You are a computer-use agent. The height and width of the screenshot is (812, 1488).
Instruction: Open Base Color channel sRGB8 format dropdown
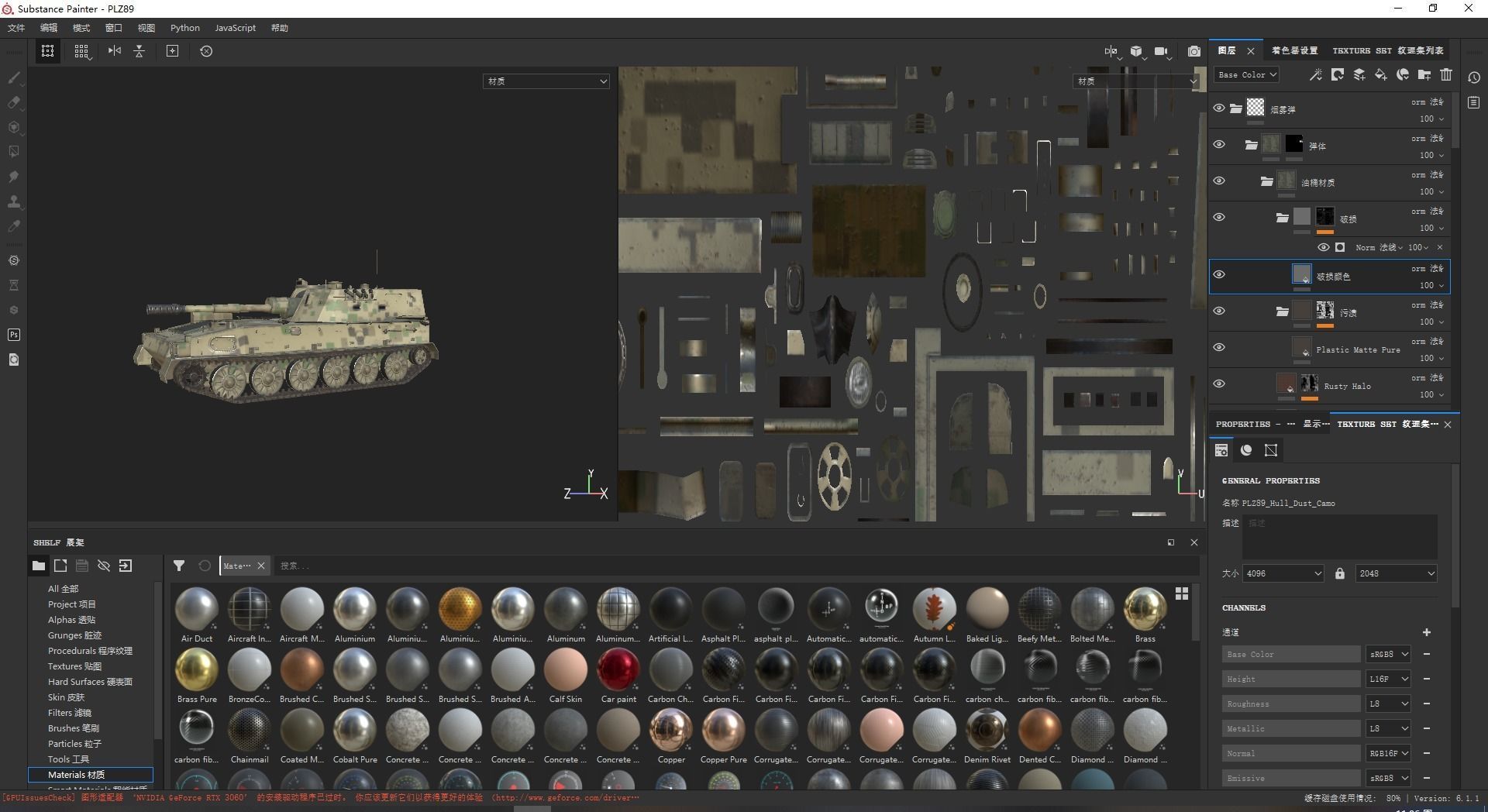point(1388,654)
